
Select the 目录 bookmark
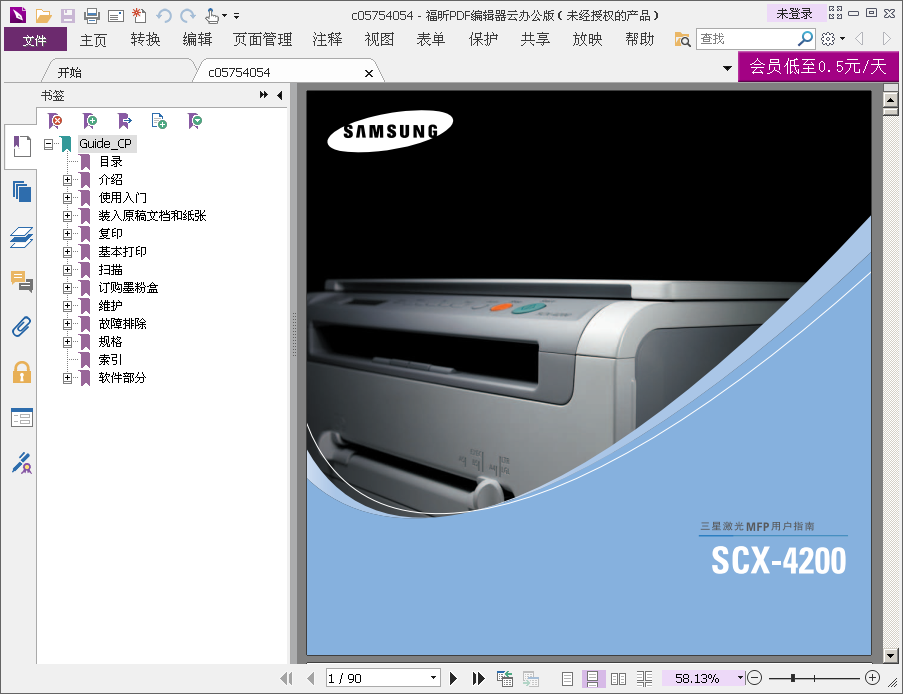(x=111, y=162)
